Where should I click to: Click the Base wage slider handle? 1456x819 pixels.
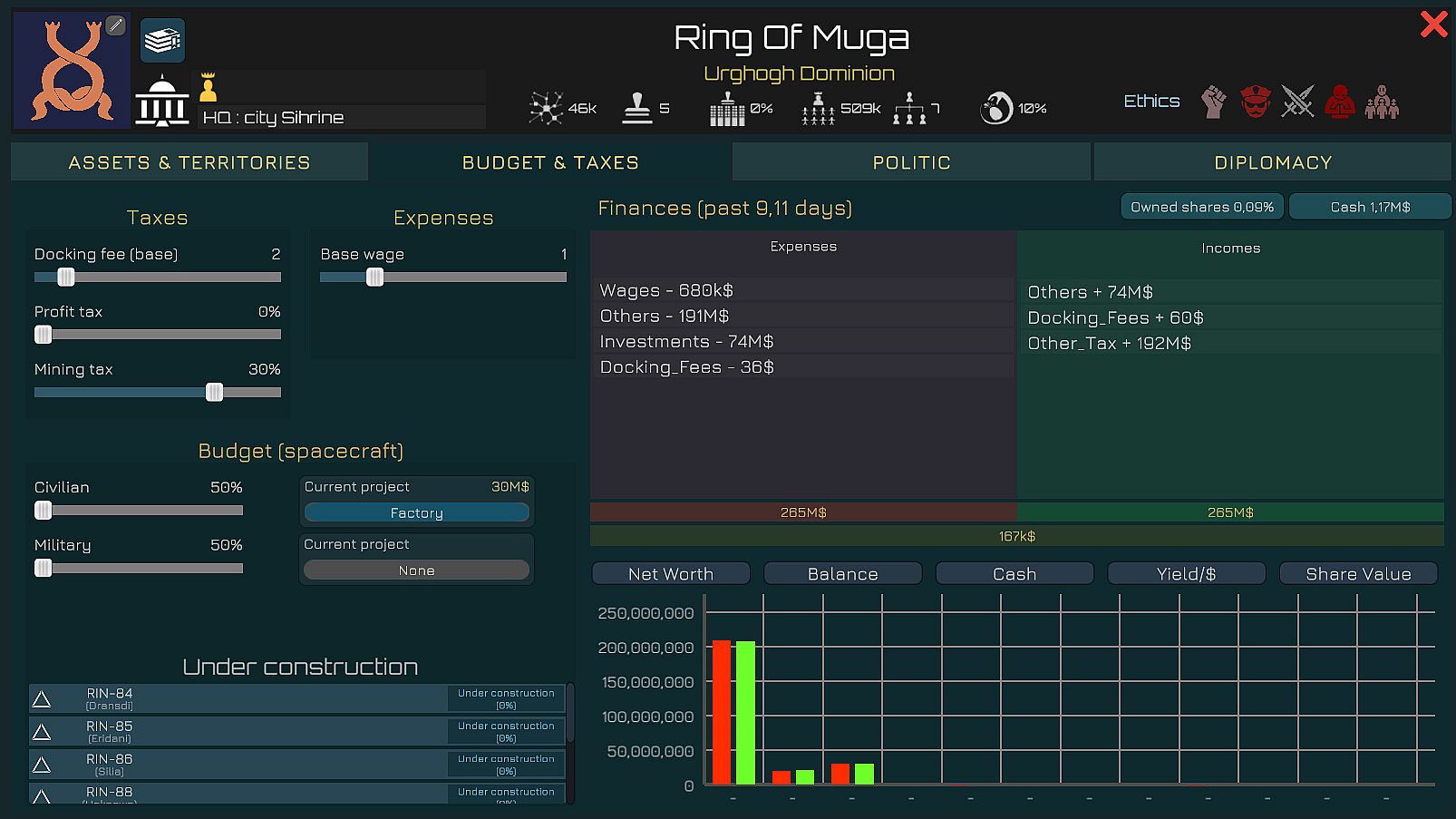click(x=374, y=278)
